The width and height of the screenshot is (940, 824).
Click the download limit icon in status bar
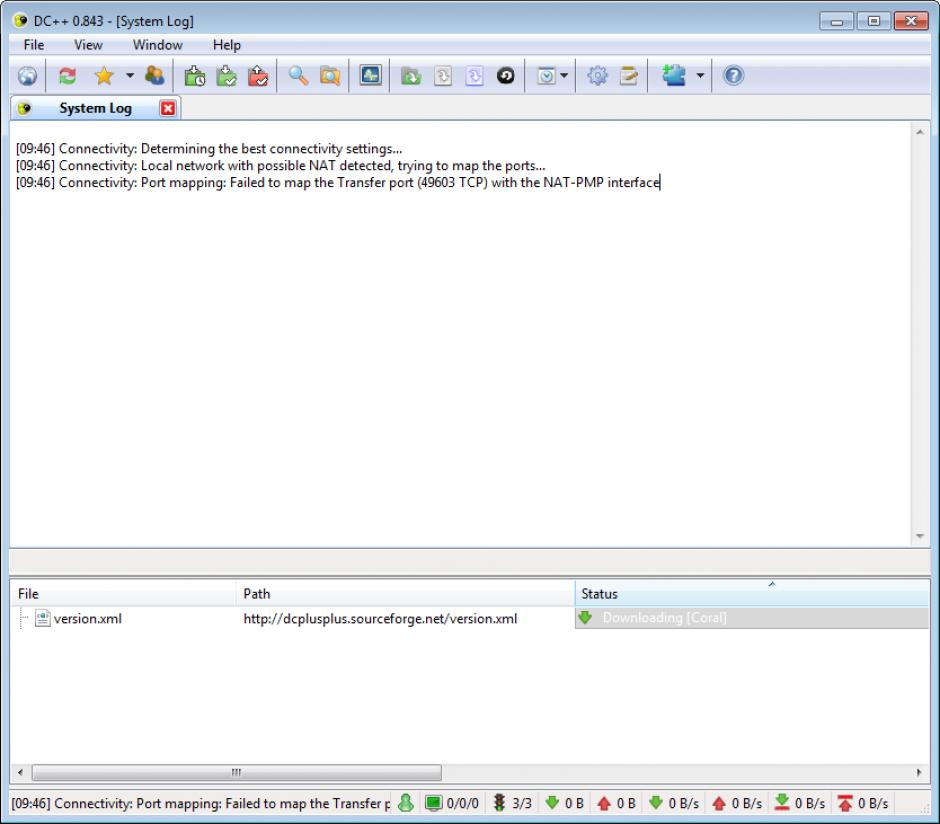coord(782,802)
